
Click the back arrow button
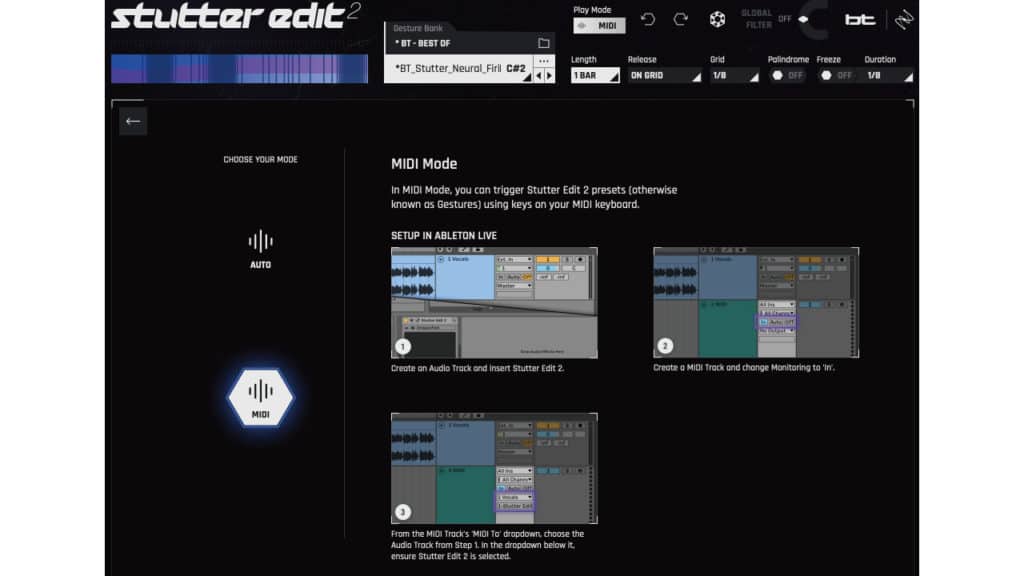133,121
